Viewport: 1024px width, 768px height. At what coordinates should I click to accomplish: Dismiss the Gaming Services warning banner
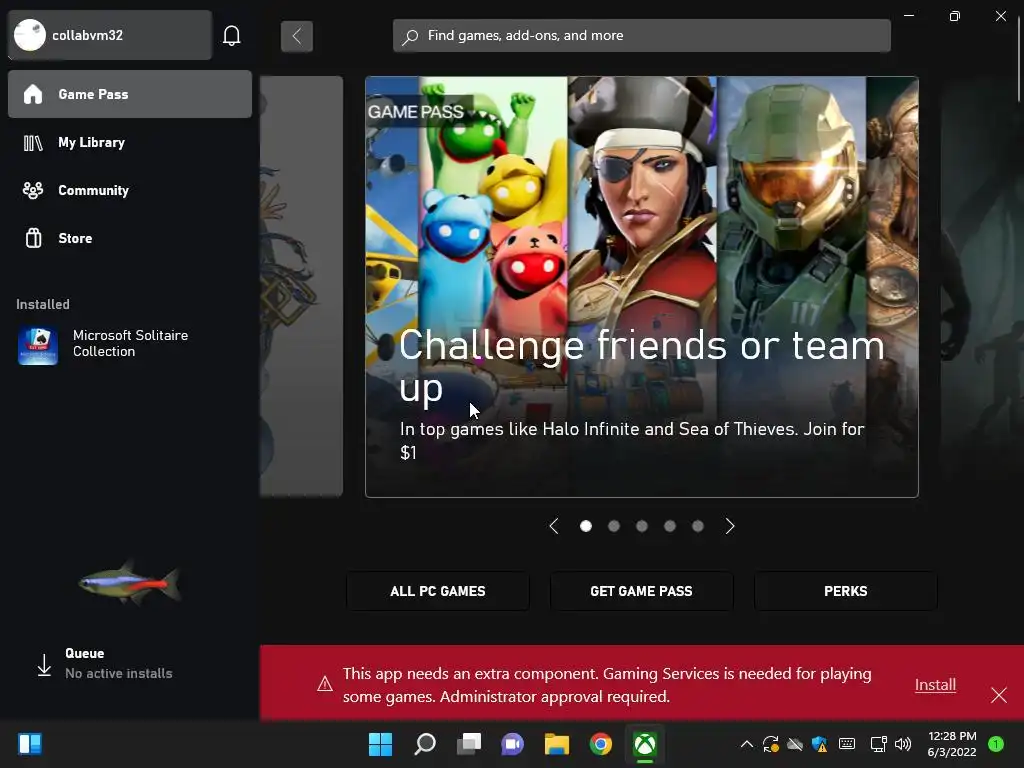999,695
